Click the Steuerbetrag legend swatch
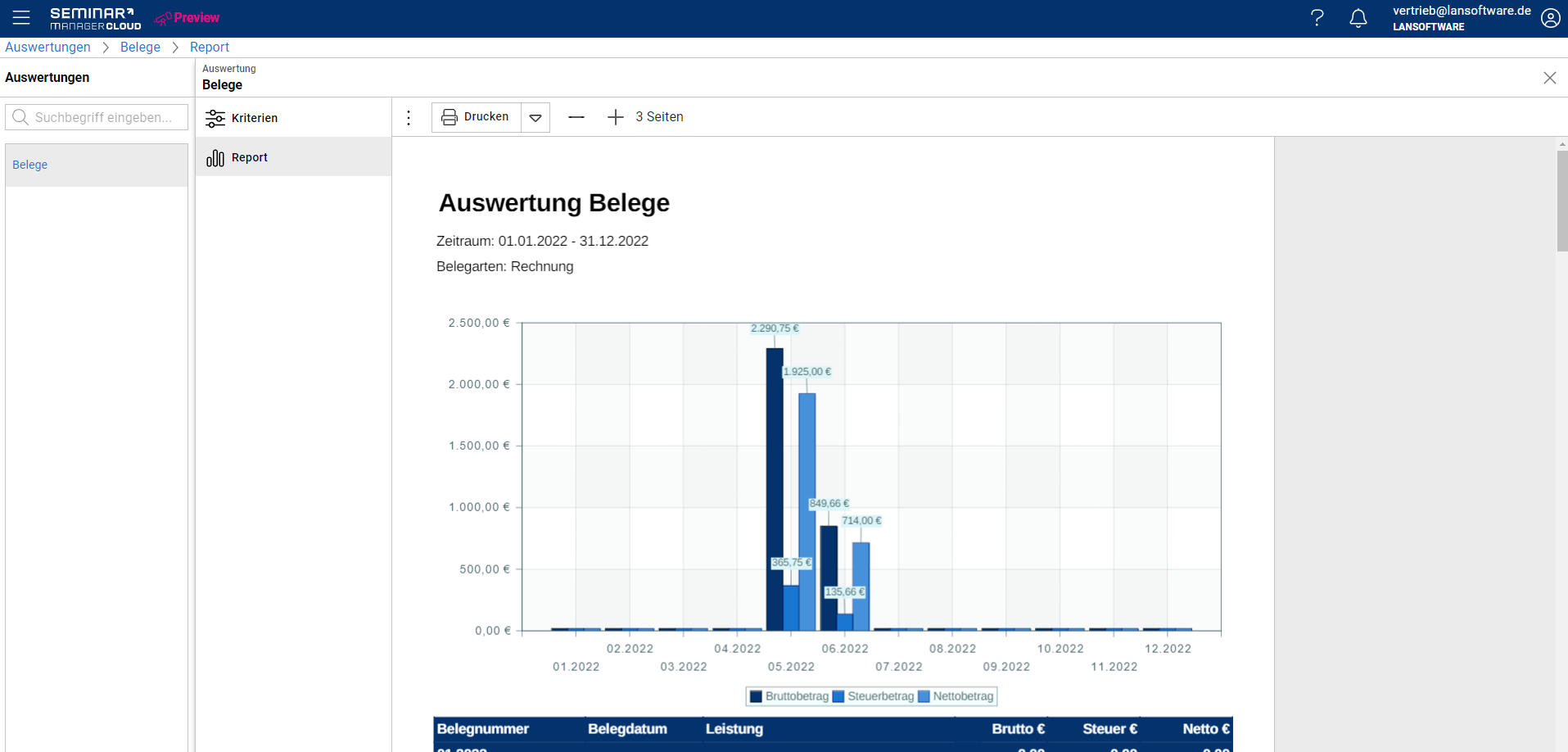 tap(838, 696)
